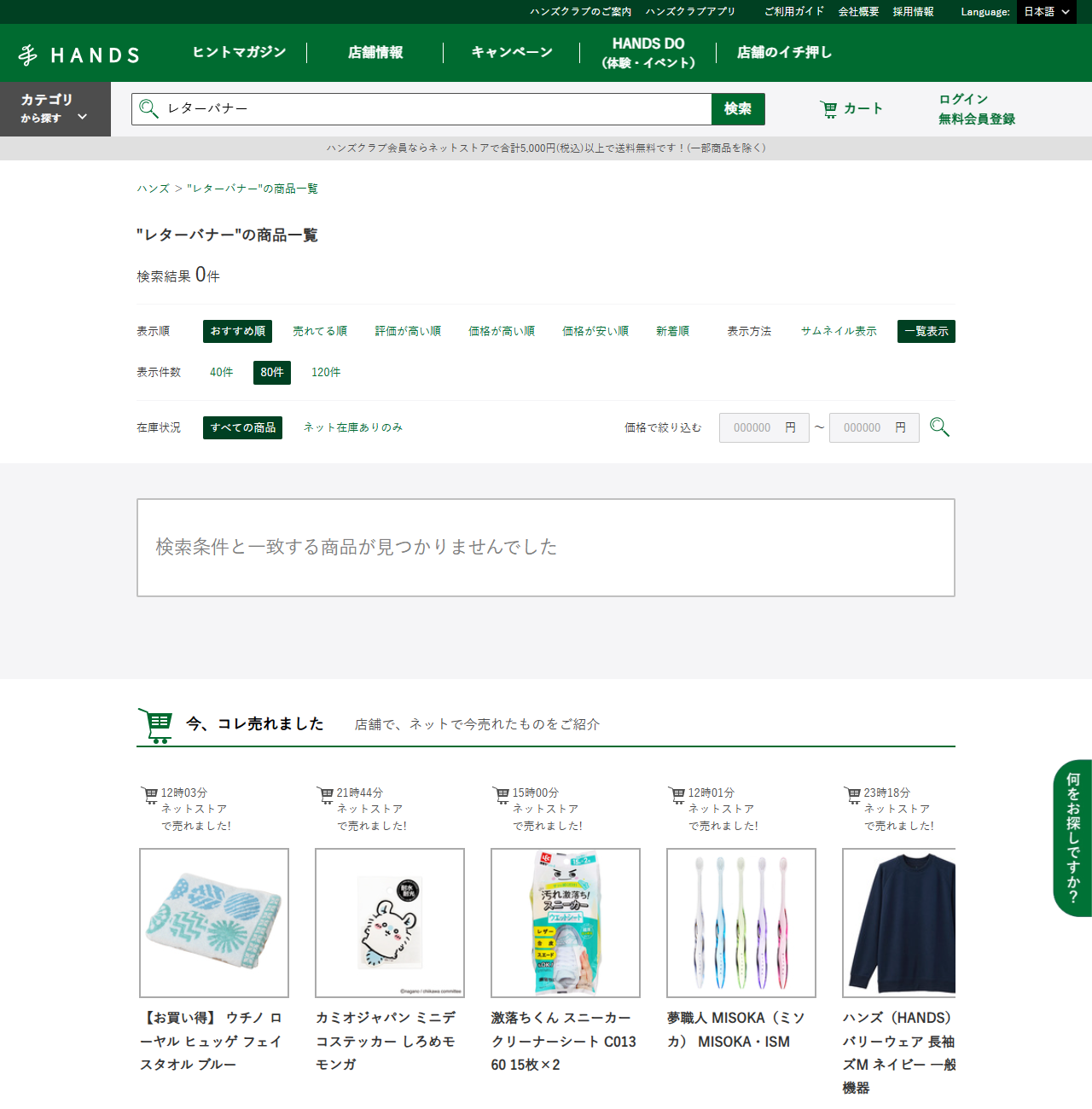
Task: Sort by 評価が高い順
Action: click(408, 331)
